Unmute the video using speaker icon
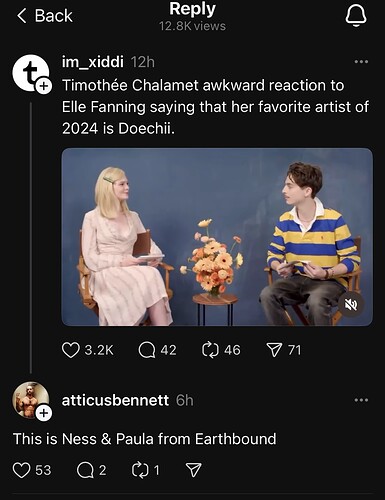Image resolution: width=385 pixels, height=500 pixels. pos(351,304)
